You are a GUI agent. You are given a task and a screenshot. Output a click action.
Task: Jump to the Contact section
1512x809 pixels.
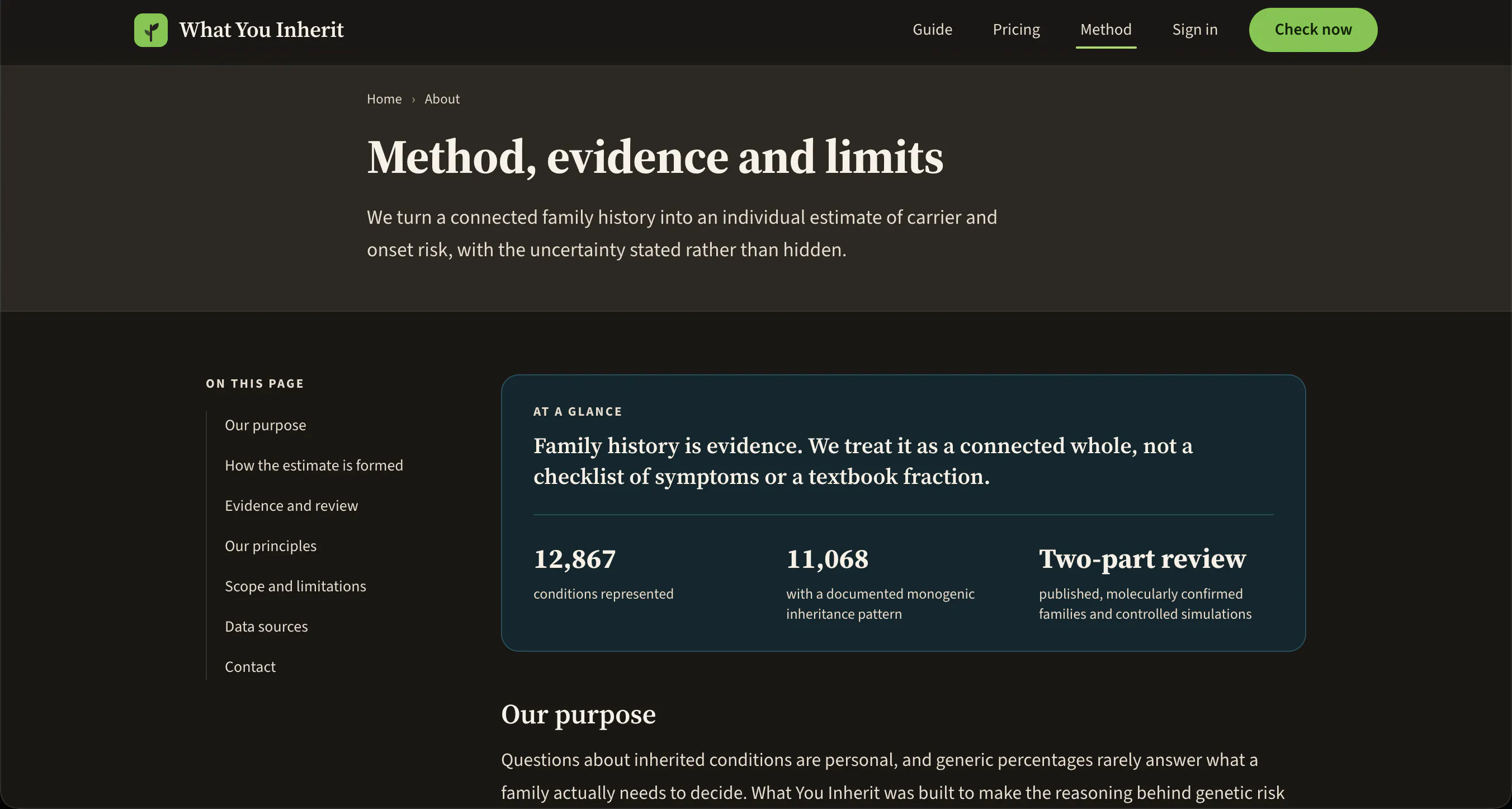(250, 667)
